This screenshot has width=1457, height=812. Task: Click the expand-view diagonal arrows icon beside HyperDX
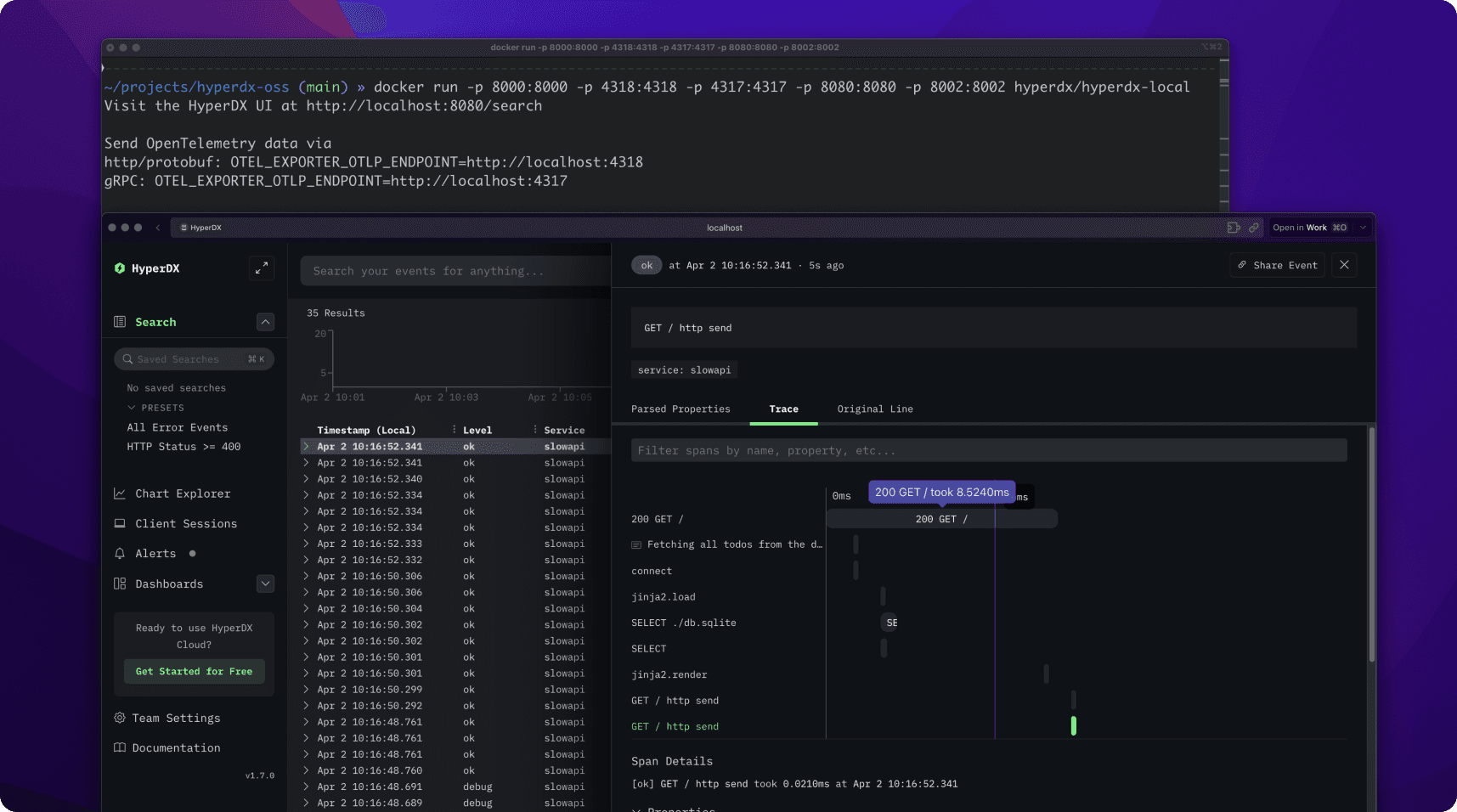coord(262,268)
